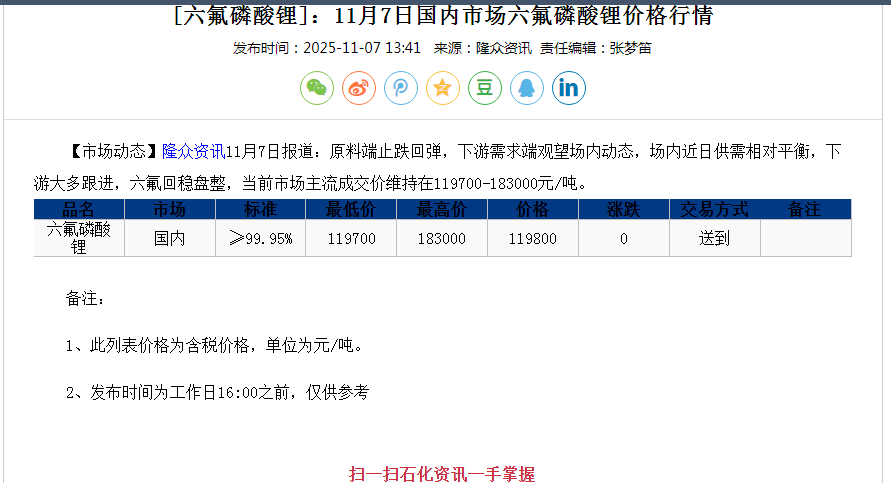
Task: Click the 交易方式 column header
Action: tap(714, 209)
